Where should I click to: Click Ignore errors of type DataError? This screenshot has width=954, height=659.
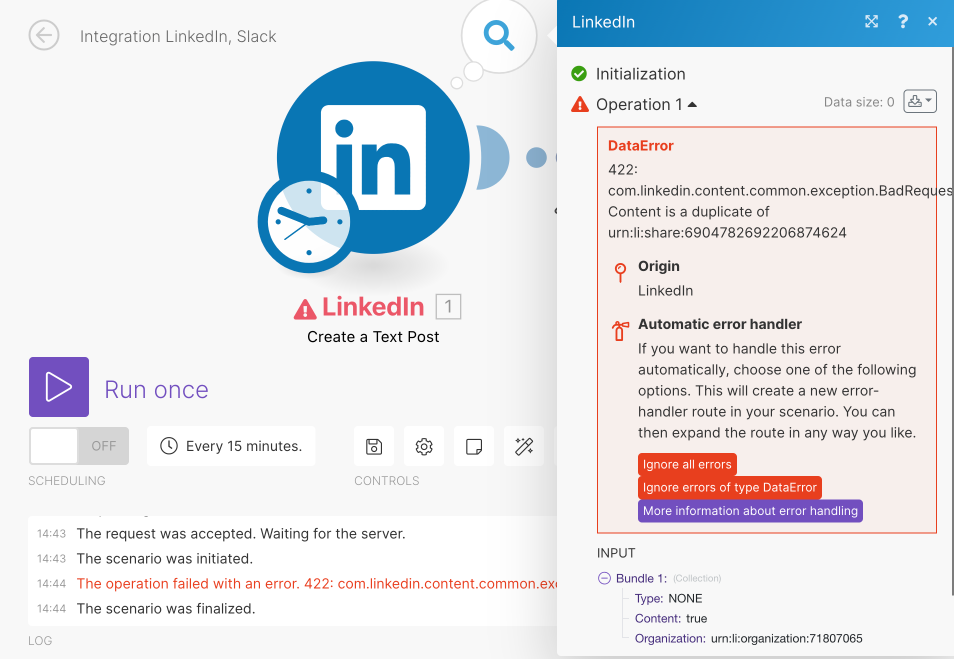point(729,487)
